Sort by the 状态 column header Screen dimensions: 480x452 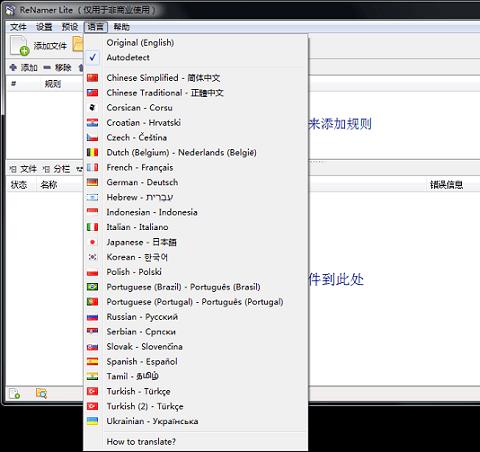click(x=19, y=185)
